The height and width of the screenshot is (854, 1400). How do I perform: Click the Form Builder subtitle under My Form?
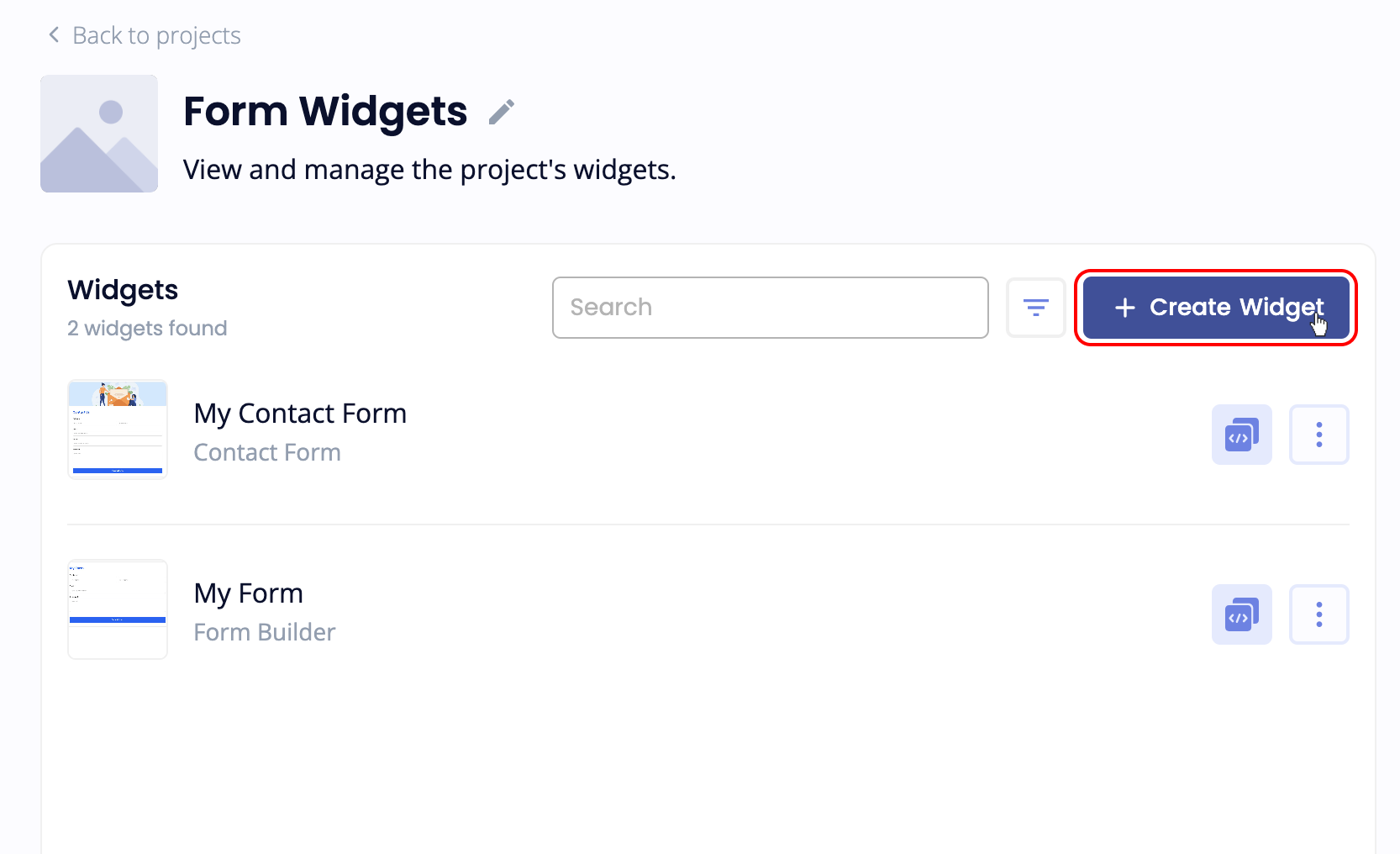tap(264, 631)
